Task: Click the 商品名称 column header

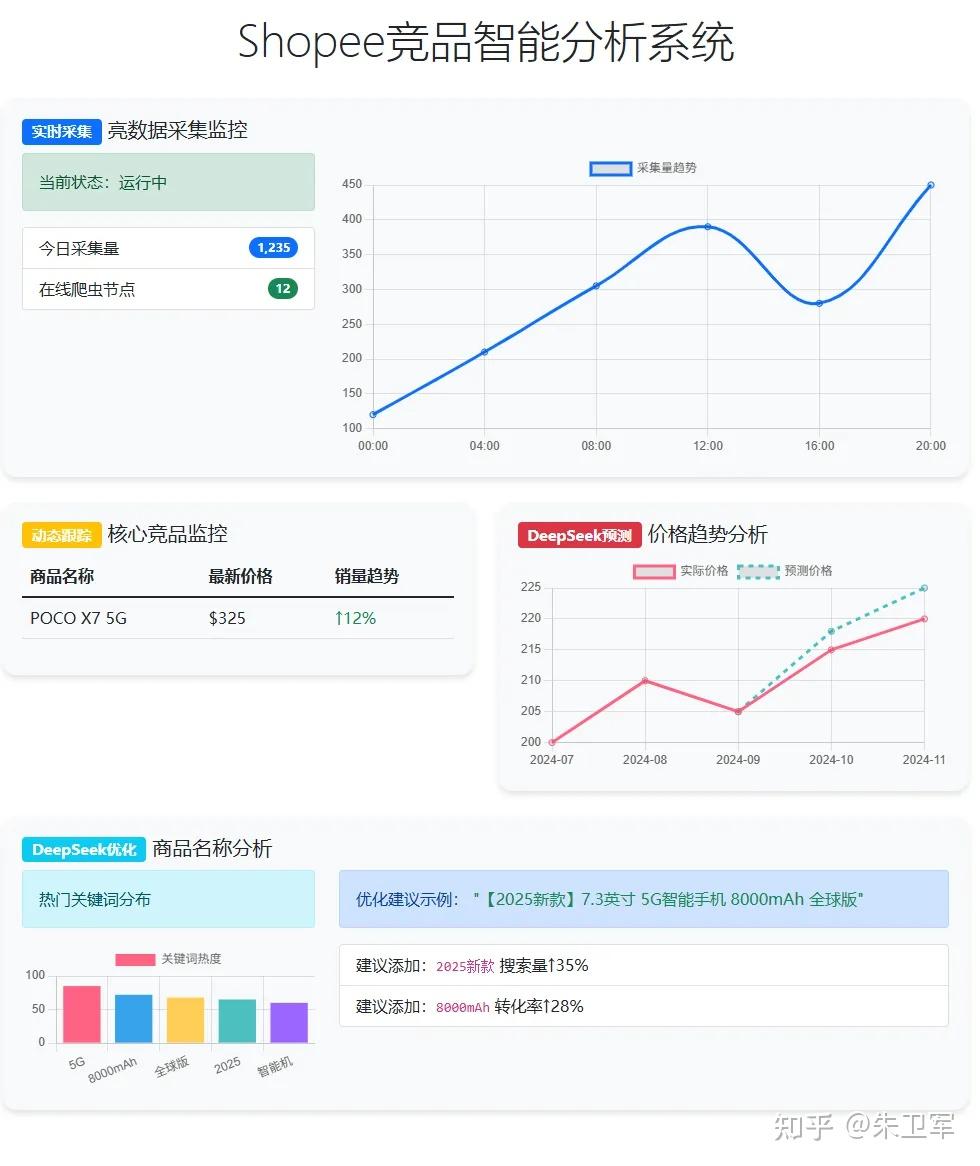Action: [62, 576]
